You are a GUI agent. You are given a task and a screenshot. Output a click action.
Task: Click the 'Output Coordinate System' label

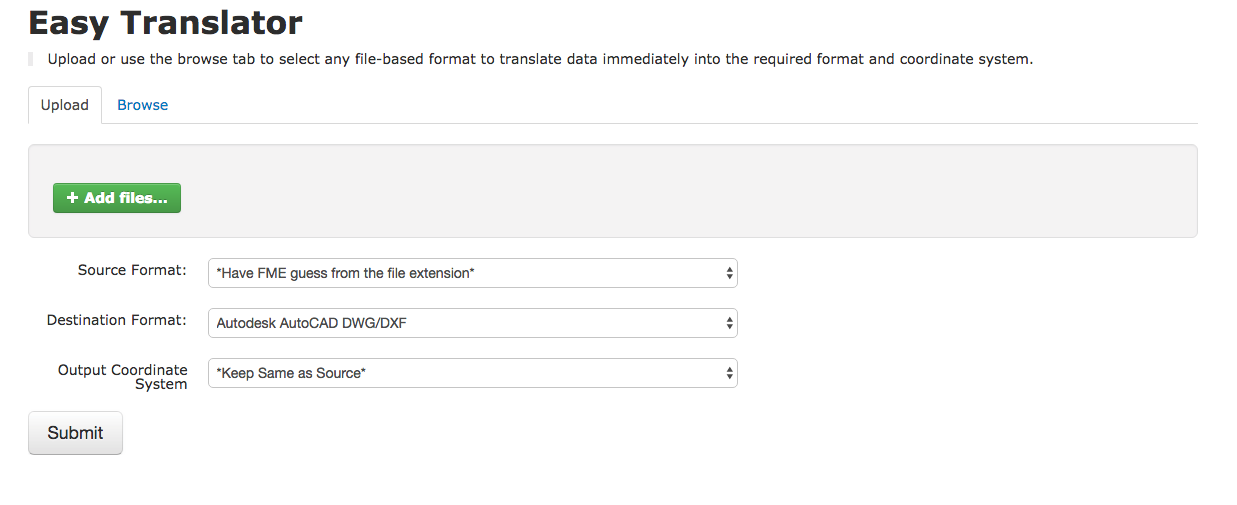point(123,377)
